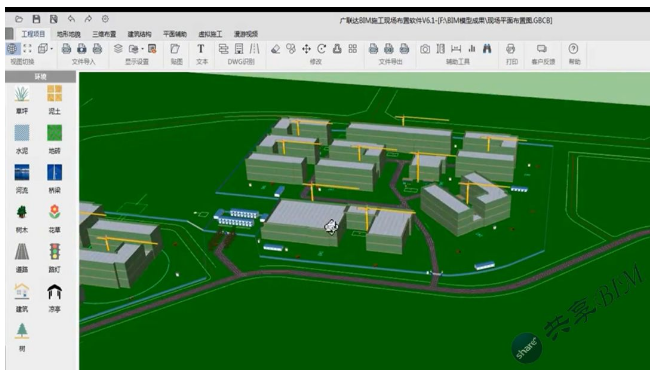Screen dimensions: 655x377
Task: Open Help (帮助) question mark icon
Action: [x=574, y=49]
